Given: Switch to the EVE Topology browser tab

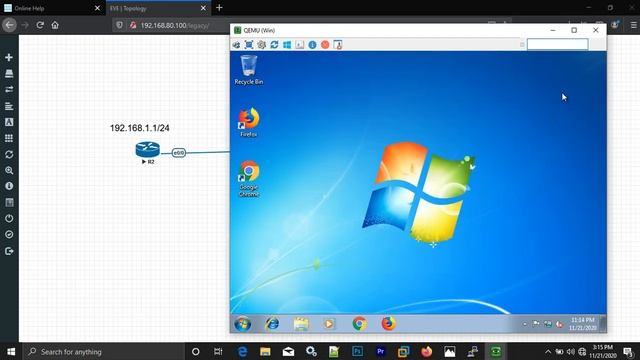Looking at the screenshot, I should (153, 8).
